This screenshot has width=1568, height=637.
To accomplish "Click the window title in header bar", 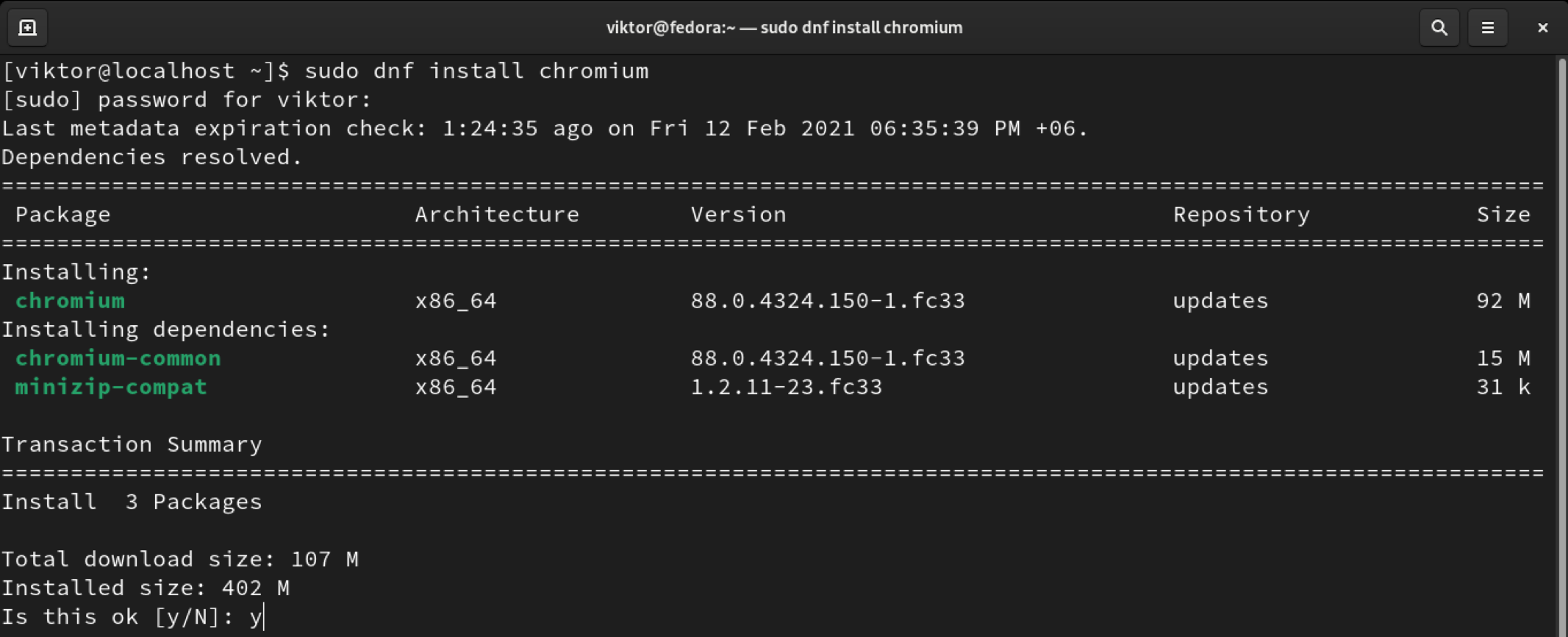I will (784, 28).
